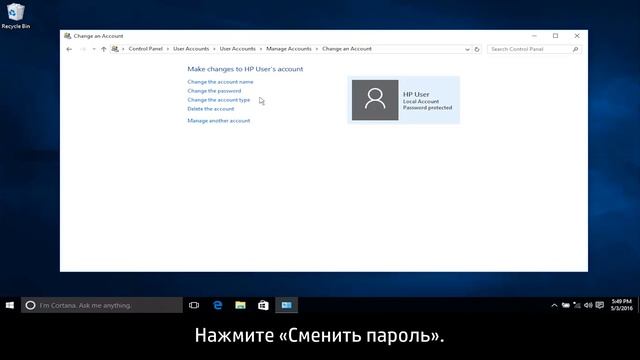This screenshot has width=640, height=360.
Task: Click Change the password link
Action: [214, 91]
